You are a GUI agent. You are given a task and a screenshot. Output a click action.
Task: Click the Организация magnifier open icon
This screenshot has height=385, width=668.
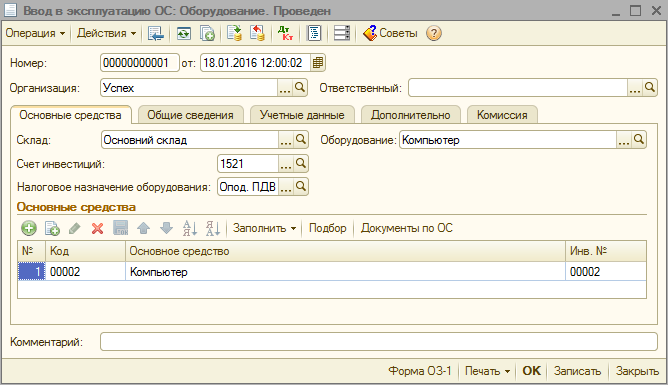tap(300, 88)
